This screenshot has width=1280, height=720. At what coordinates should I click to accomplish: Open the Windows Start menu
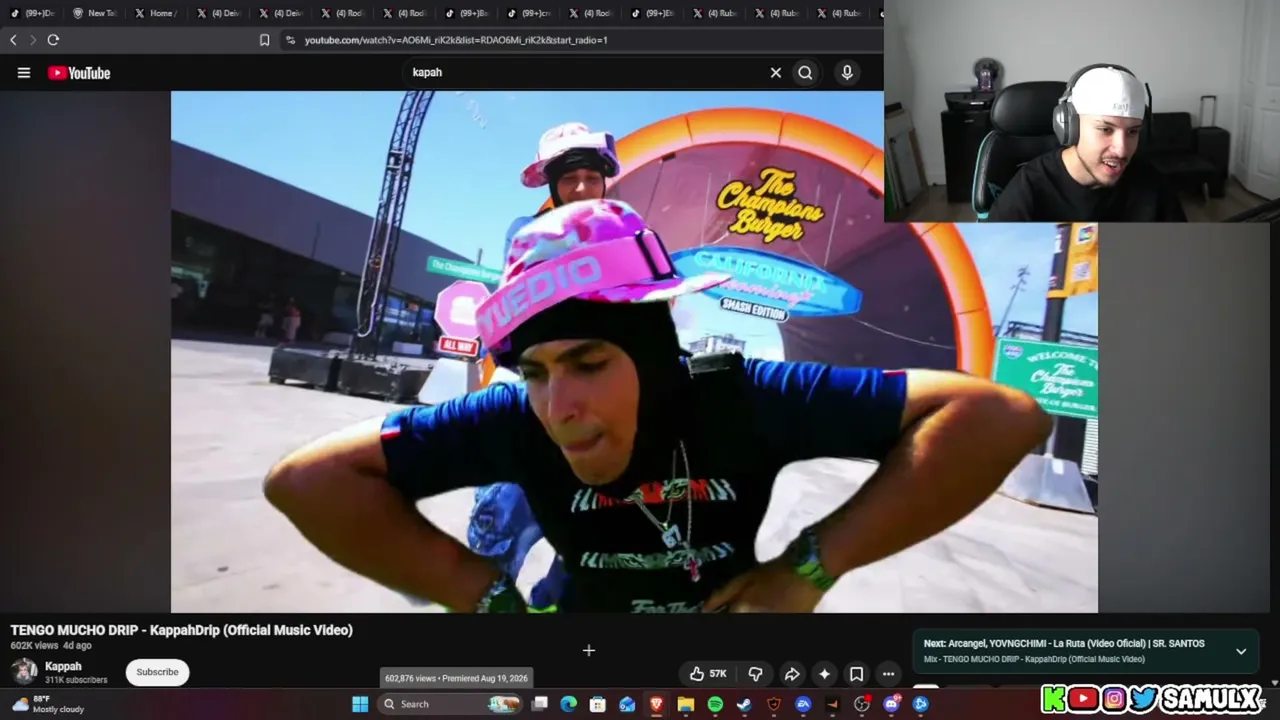pyautogui.click(x=360, y=704)
